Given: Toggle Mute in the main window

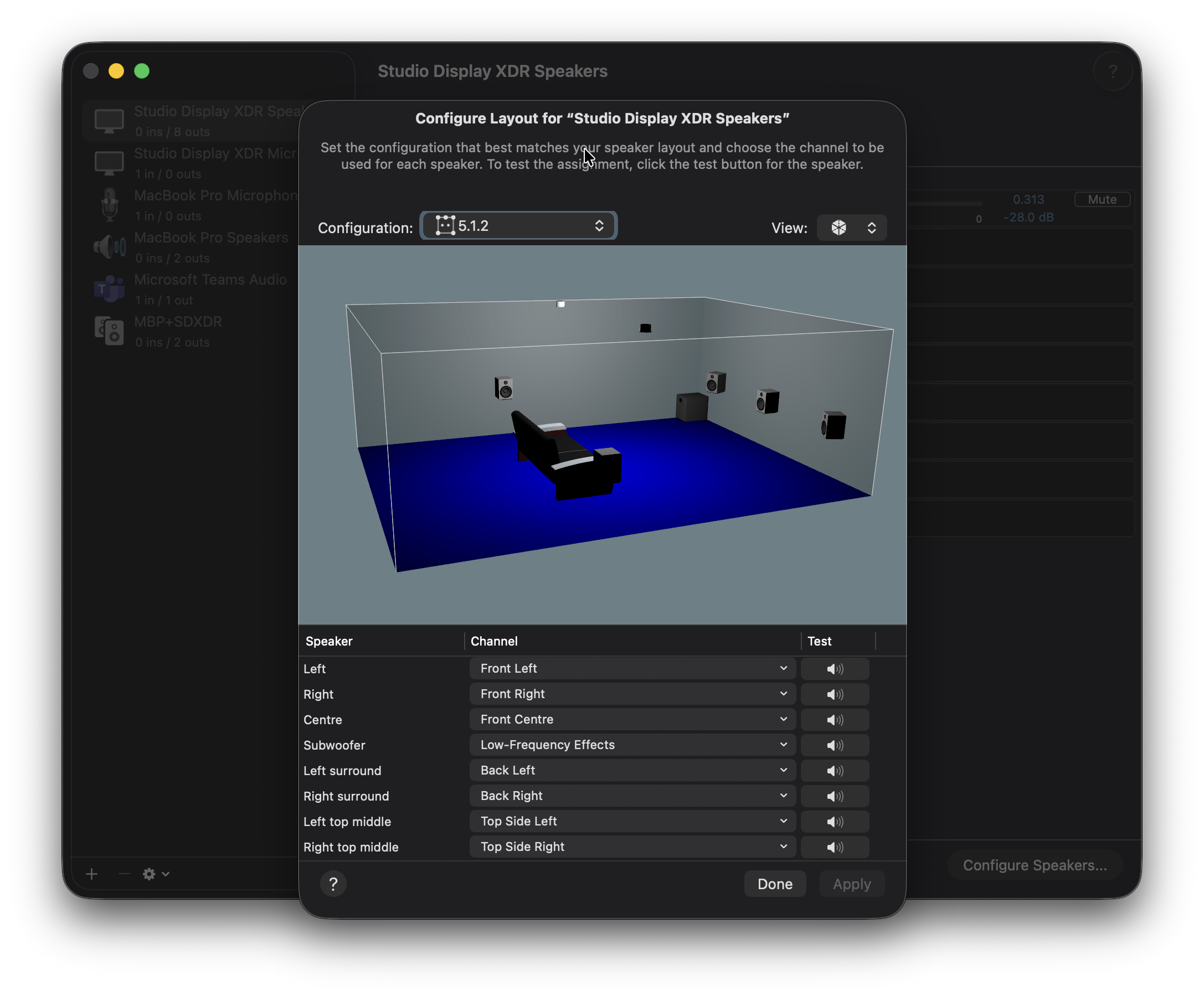Looking at the screenshot, I should pos(1102,199).
